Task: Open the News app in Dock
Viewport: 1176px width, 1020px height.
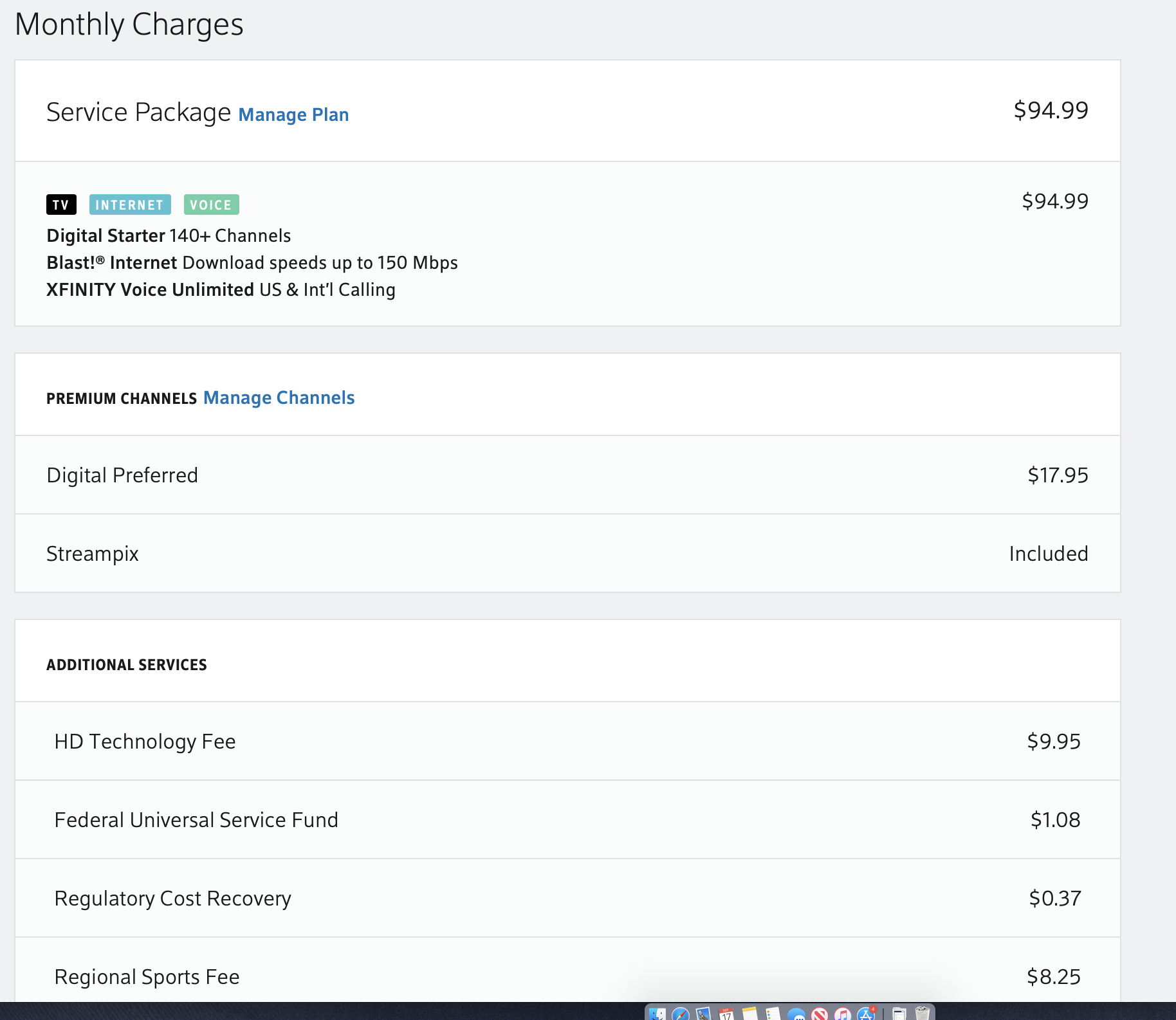Action: pos(820,1014)
